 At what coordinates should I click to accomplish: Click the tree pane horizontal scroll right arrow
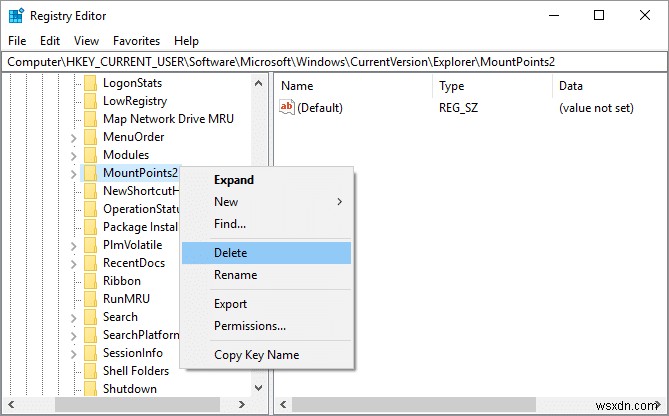point(241,404)
